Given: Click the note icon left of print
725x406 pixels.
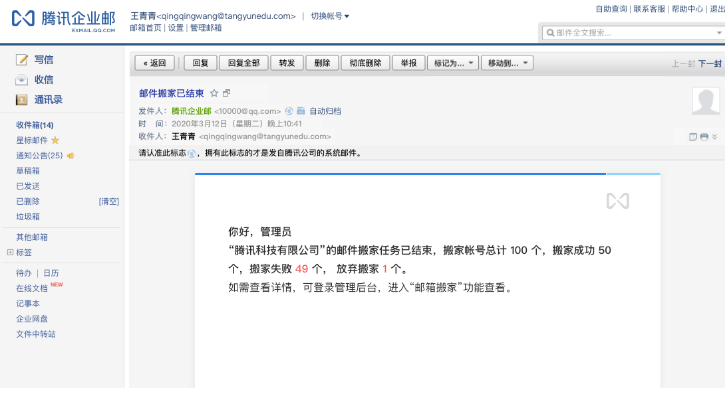Looking at the screenshot, I should click(x=693, y=137).
